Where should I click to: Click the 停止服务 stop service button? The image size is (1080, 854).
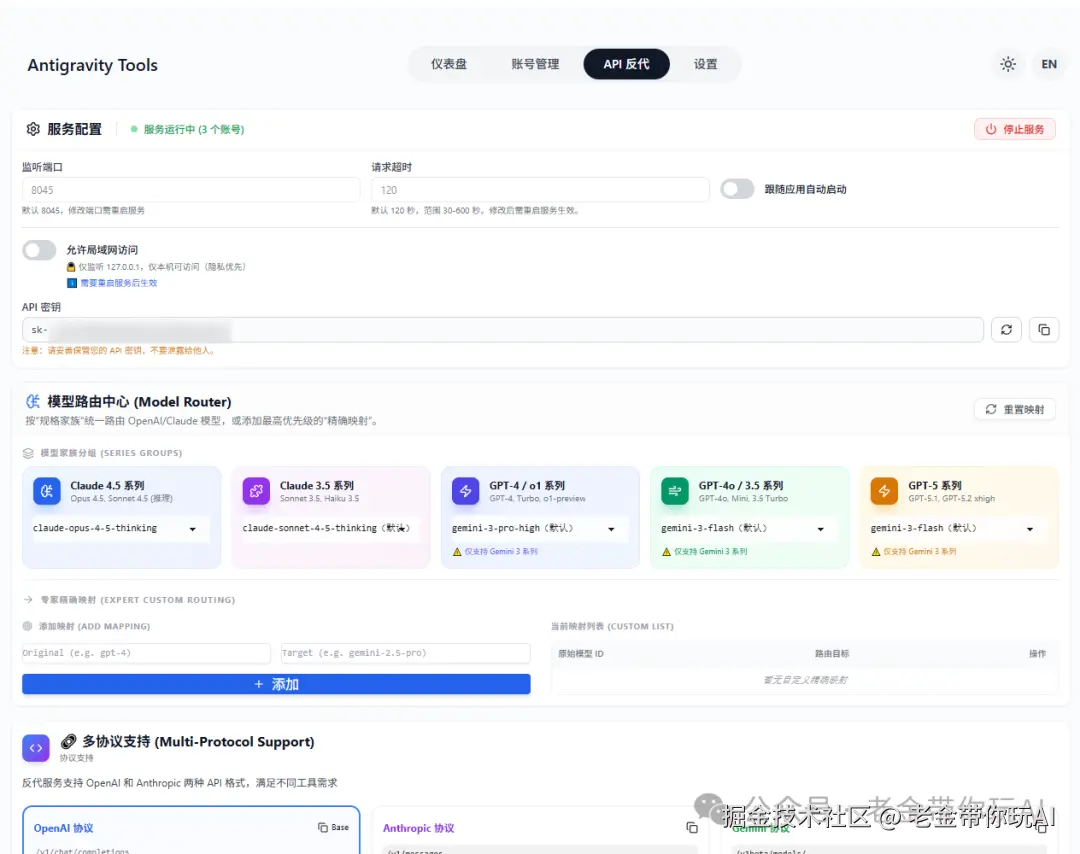click(x=1015, y=129)
